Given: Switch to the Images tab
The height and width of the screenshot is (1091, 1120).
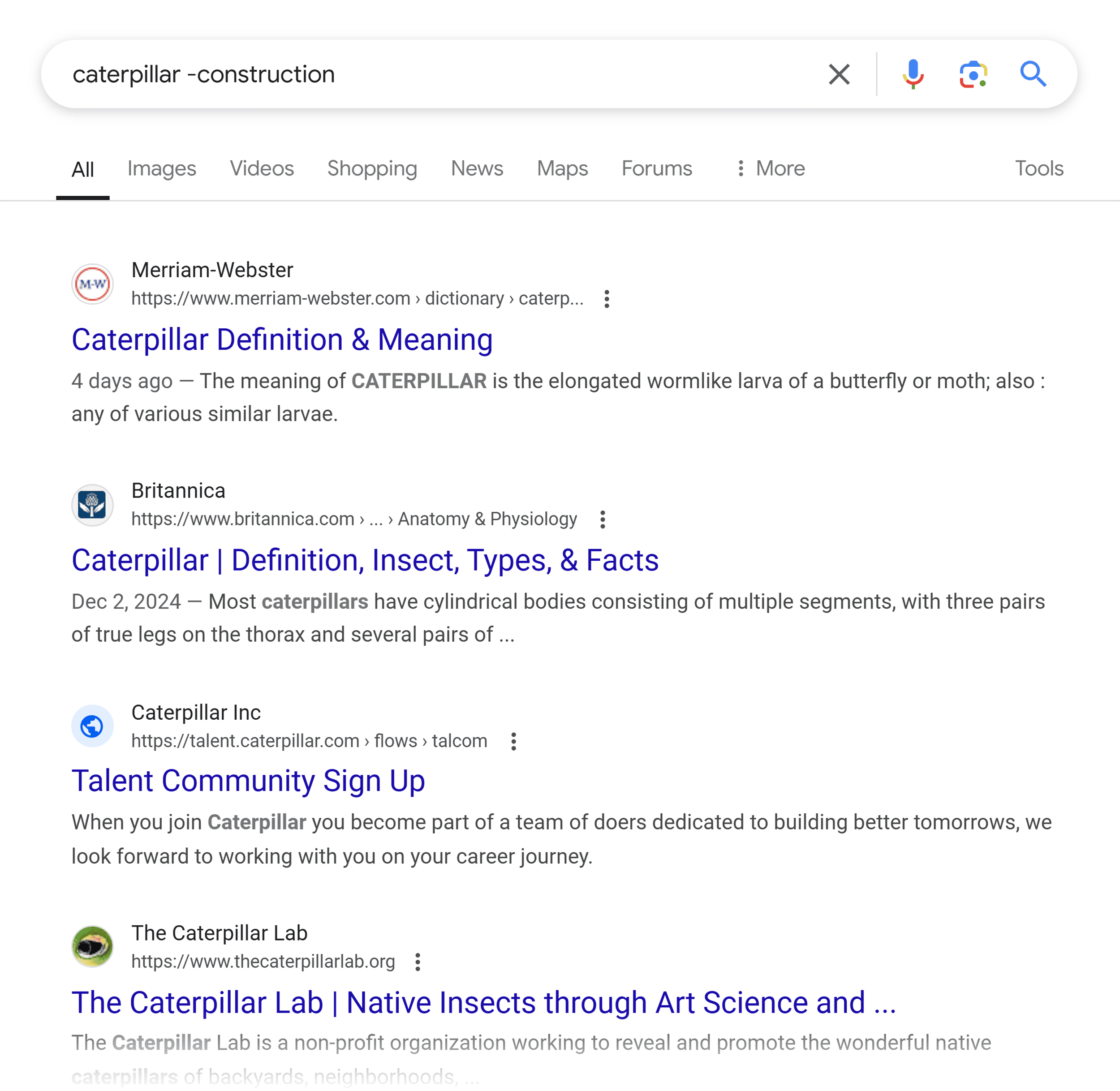Looking at the screenshot, I should point(162,168).
